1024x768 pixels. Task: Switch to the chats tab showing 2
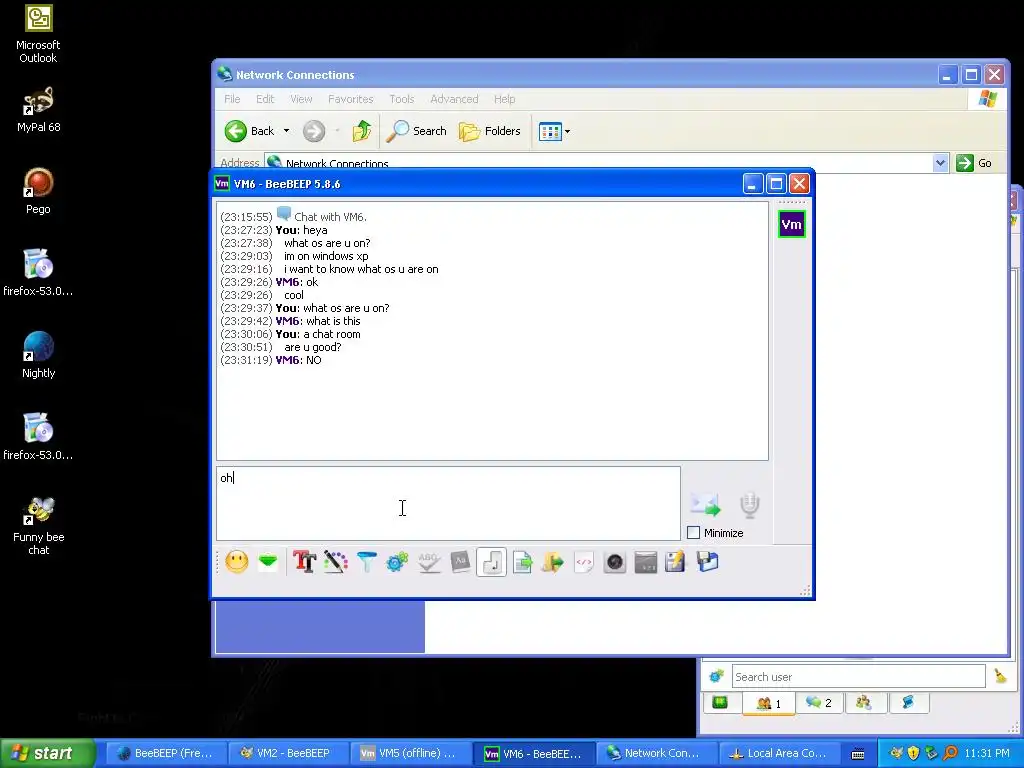[819, 703]
